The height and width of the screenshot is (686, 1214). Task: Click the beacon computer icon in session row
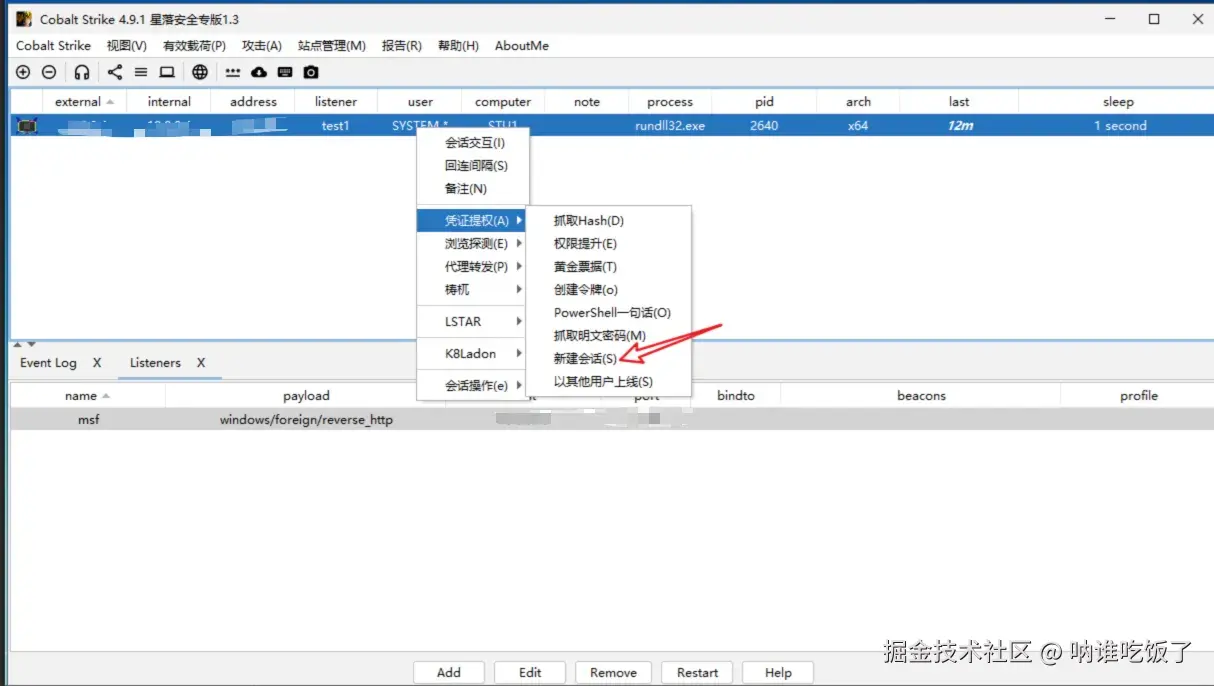click(26, 126)
